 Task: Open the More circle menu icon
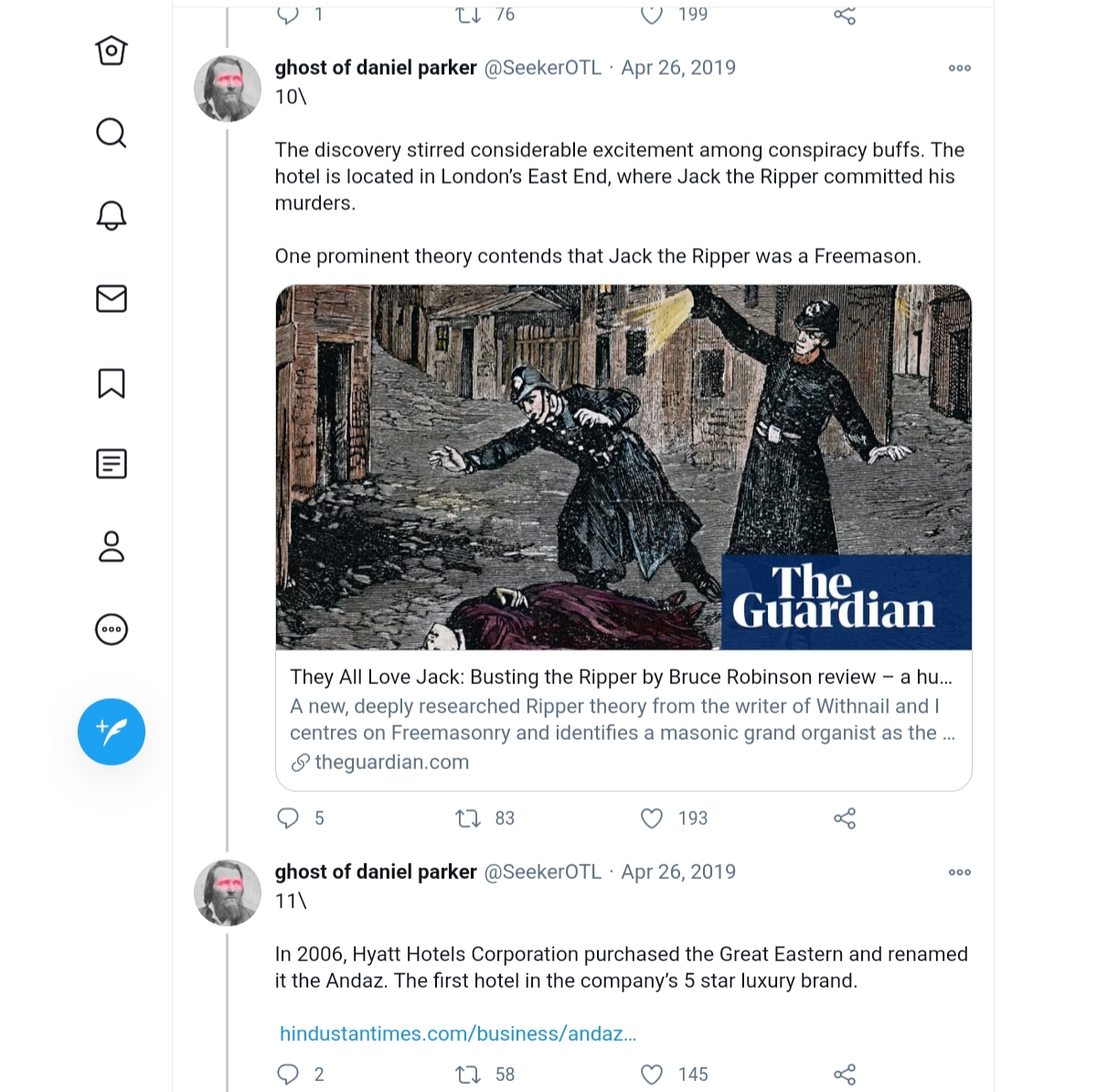(112, 629)
